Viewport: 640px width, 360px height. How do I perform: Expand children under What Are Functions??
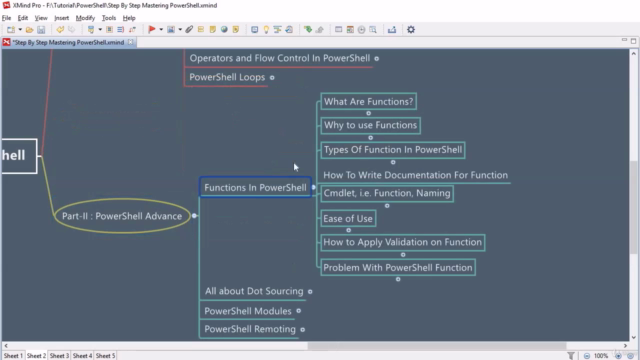pos(369,113)
